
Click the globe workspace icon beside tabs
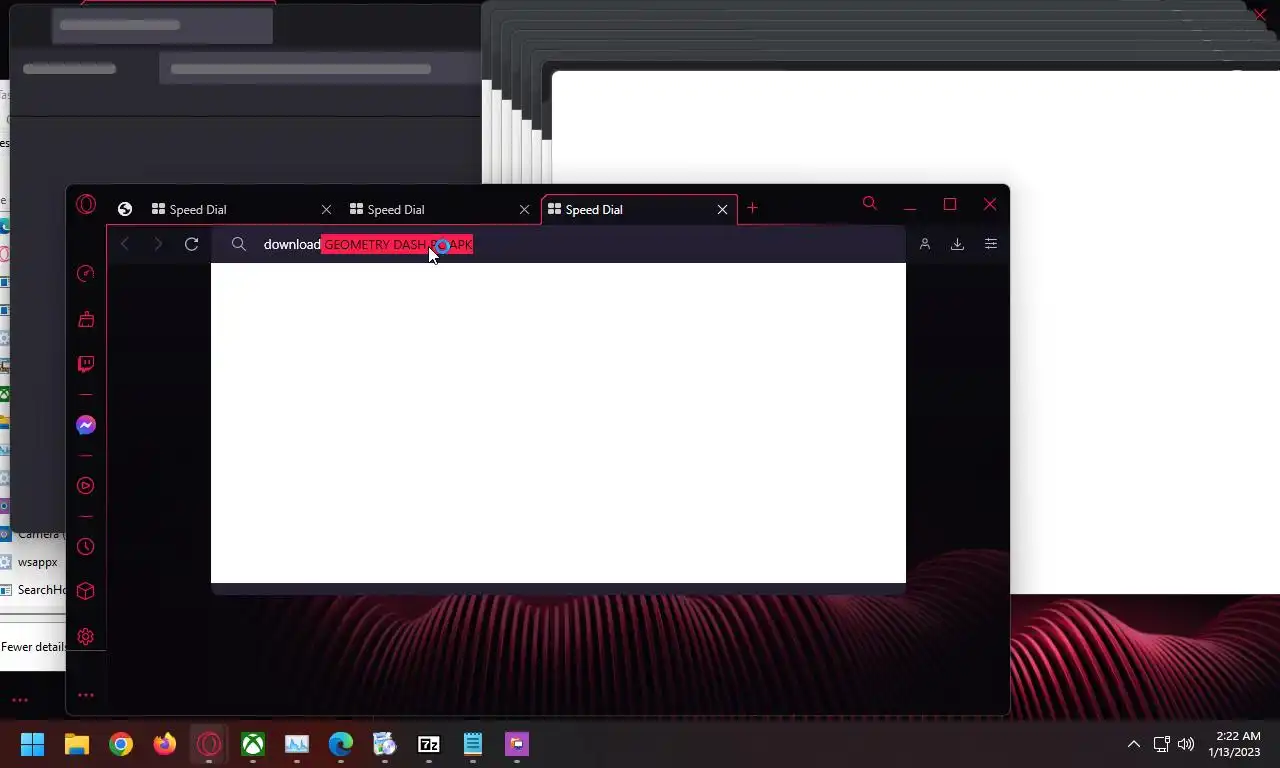point(125,209)
